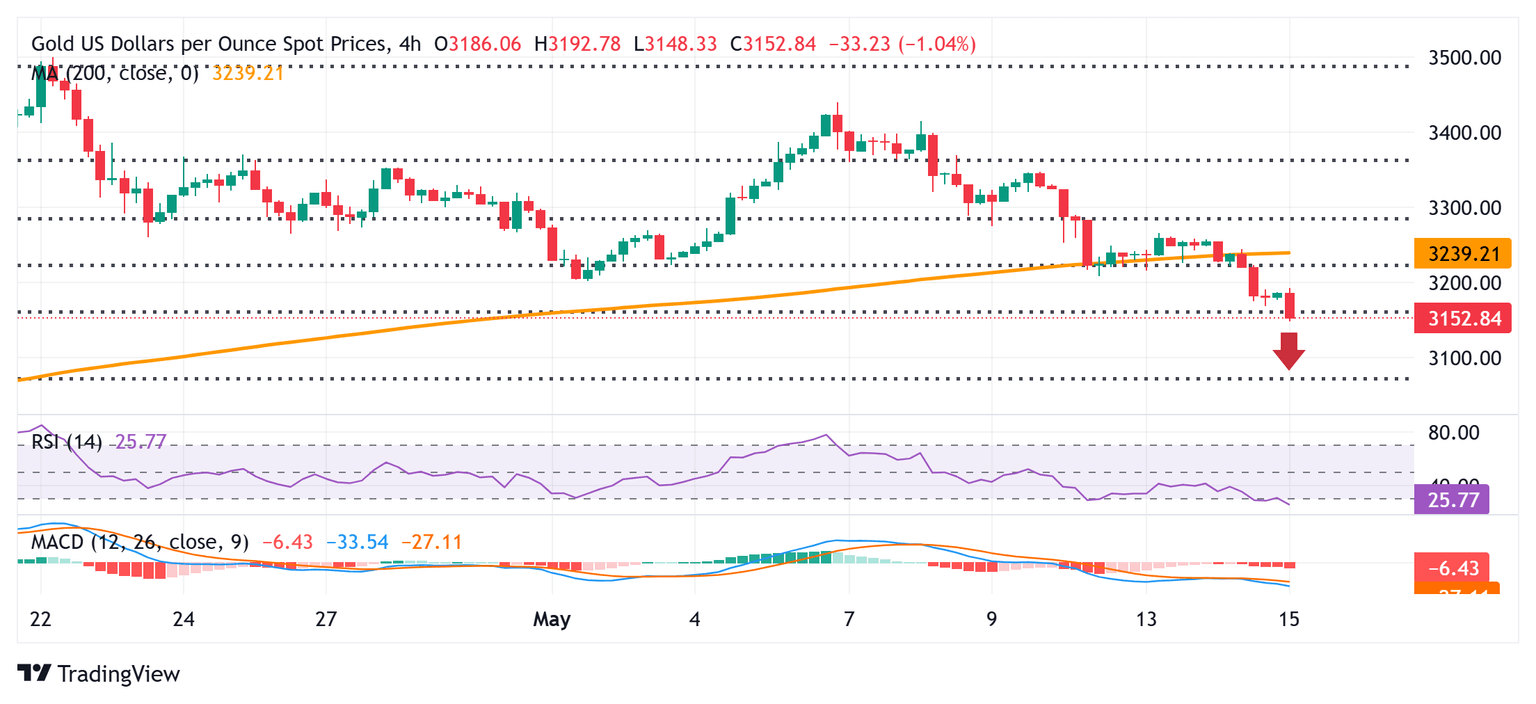This screenshot has width=1536, height=704.
Task: Click the orange MACD signal value tag
Action: 1455,590
